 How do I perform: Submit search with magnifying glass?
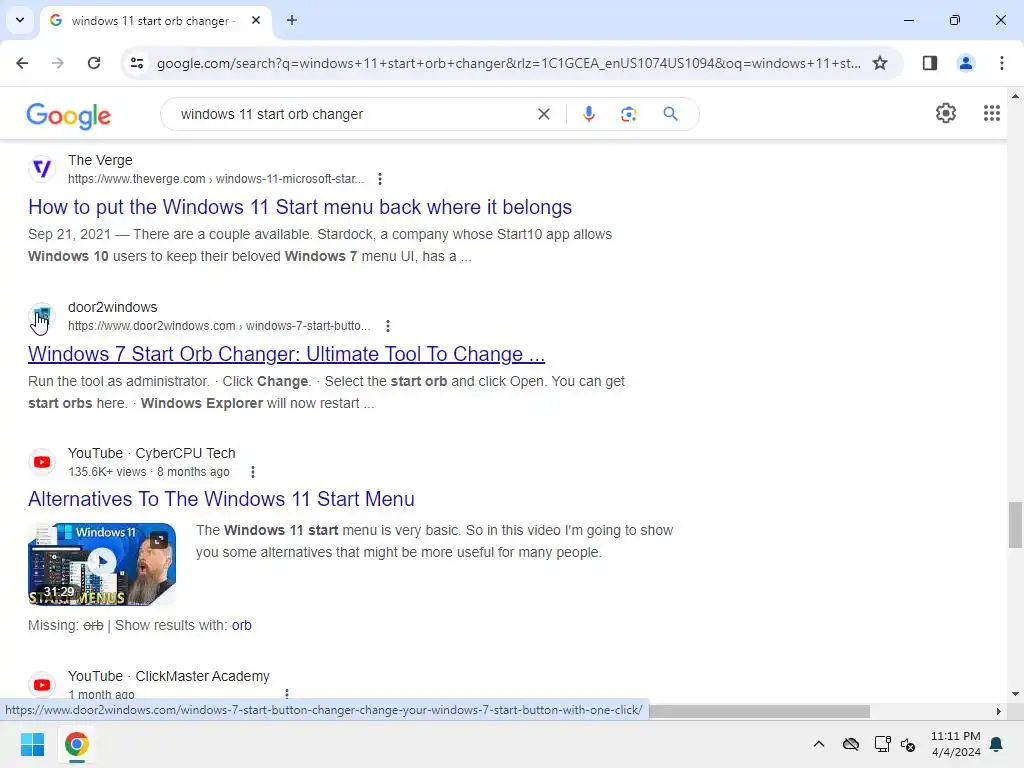click(670, 114)
